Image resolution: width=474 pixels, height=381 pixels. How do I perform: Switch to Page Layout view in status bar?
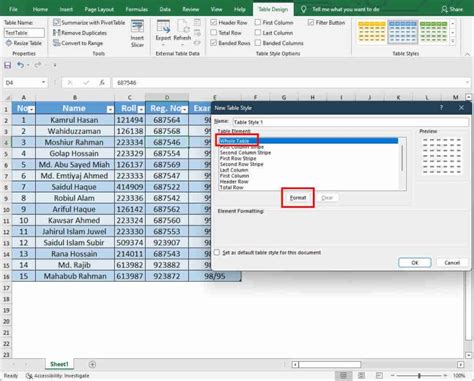(x=361, y=376)
